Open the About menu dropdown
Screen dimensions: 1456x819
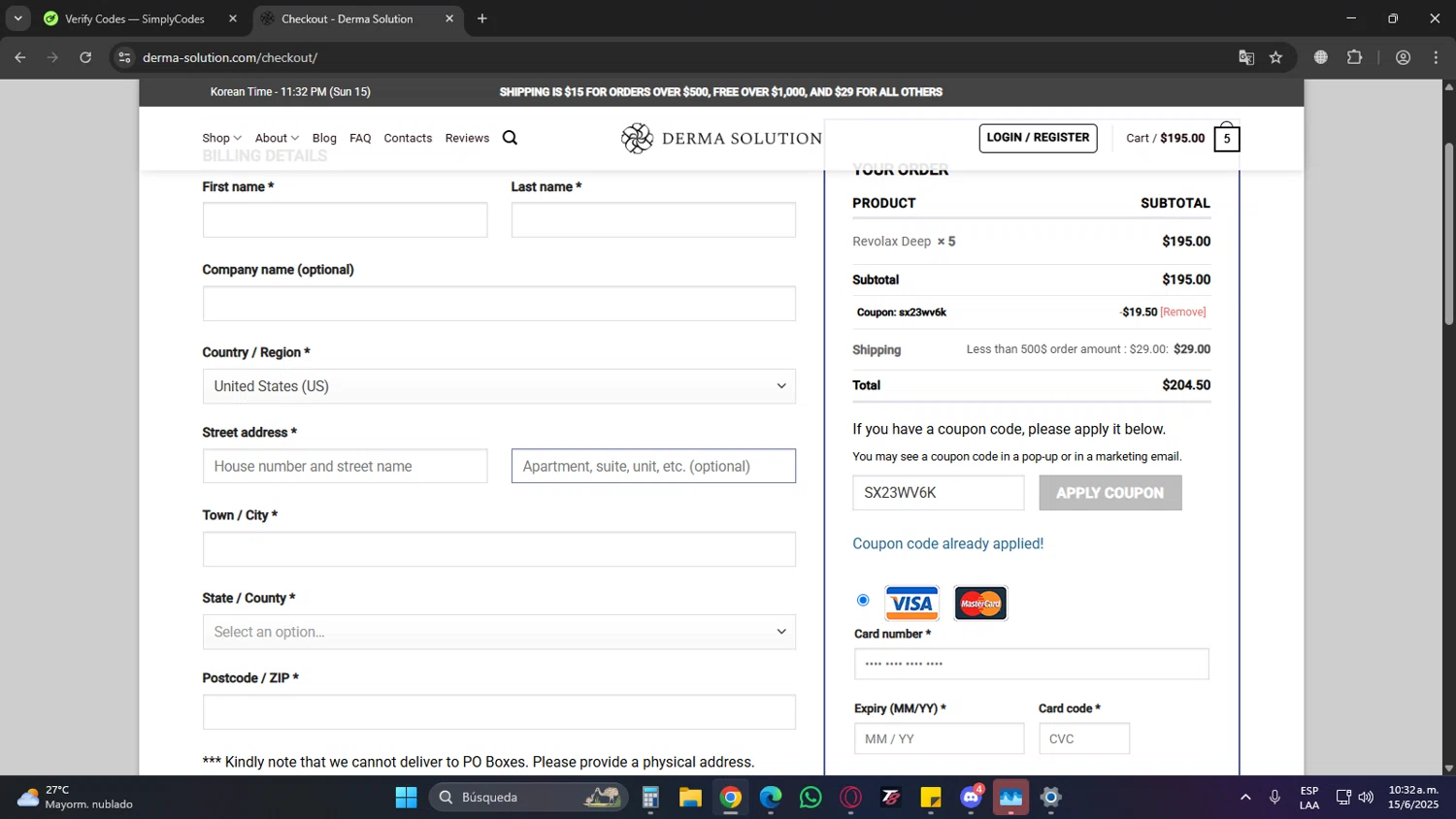(277, 138)
